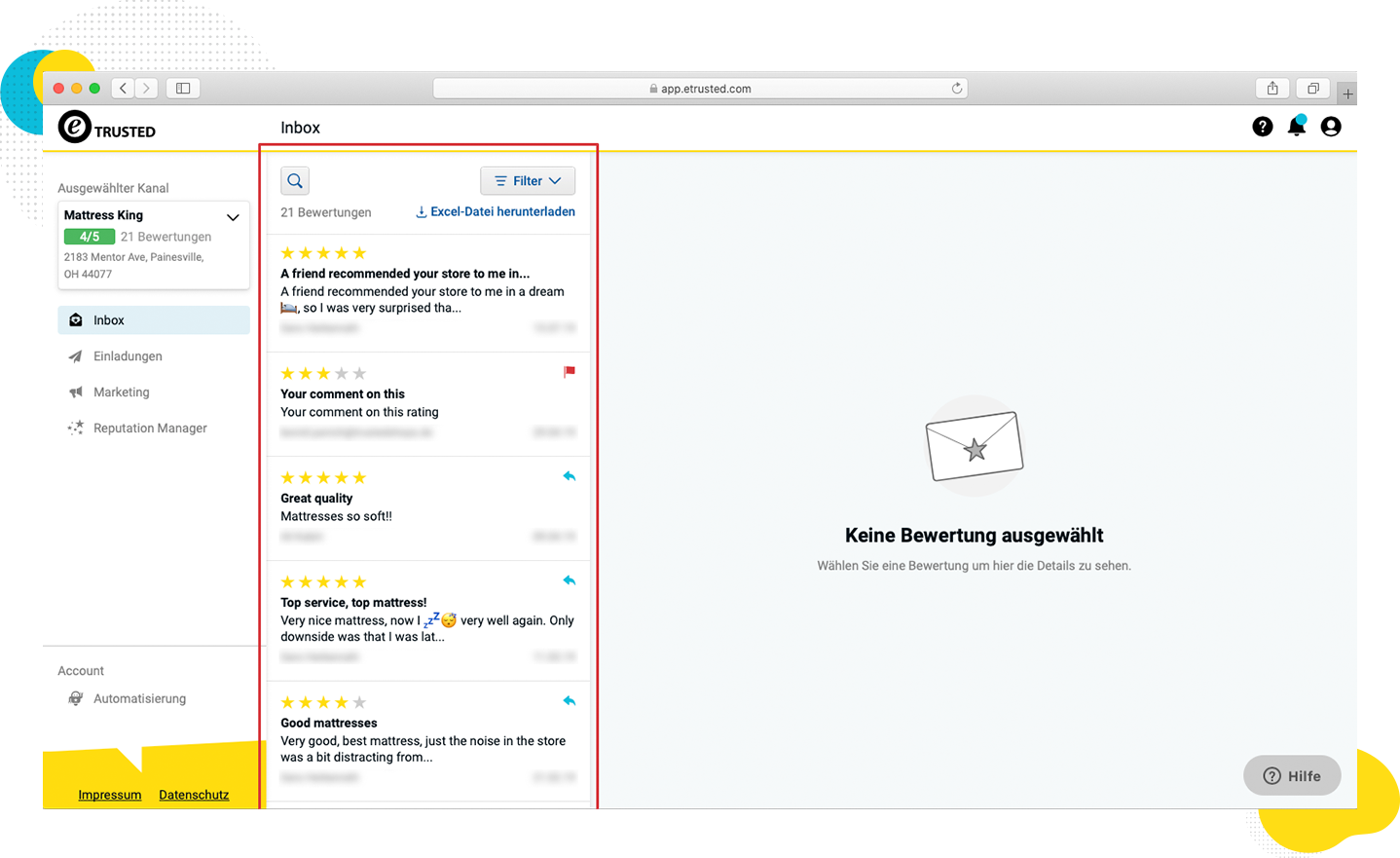The height and width of the screenshot is (858, 1400).
Task: Open the search magnifier in the review list
Action: point(295,180)
